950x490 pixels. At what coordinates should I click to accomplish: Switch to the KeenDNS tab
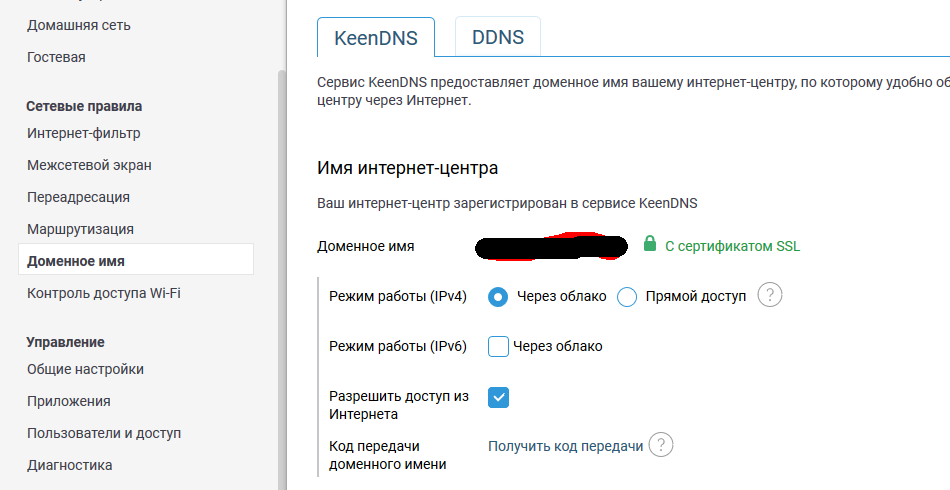(376, 40)
